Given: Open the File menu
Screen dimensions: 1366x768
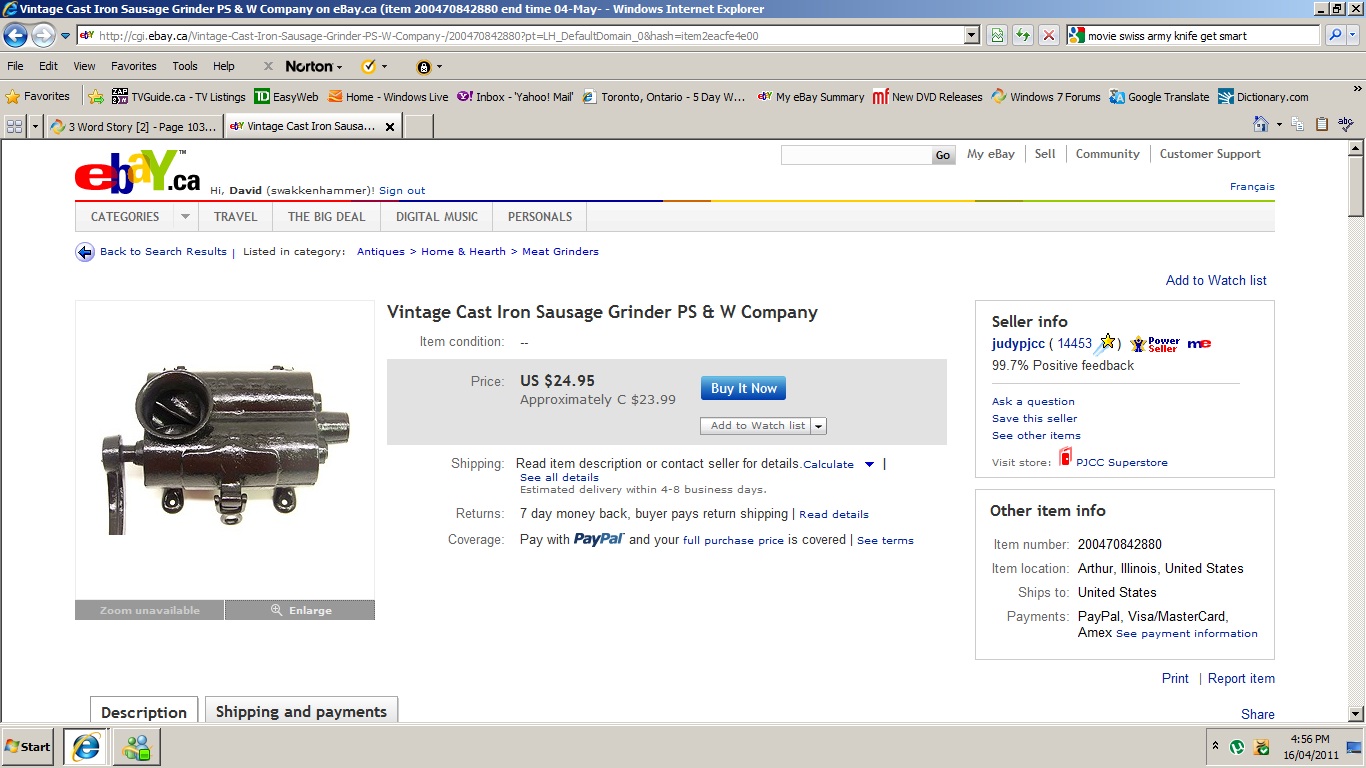Looking at the screenshot, I should point(15,66).
